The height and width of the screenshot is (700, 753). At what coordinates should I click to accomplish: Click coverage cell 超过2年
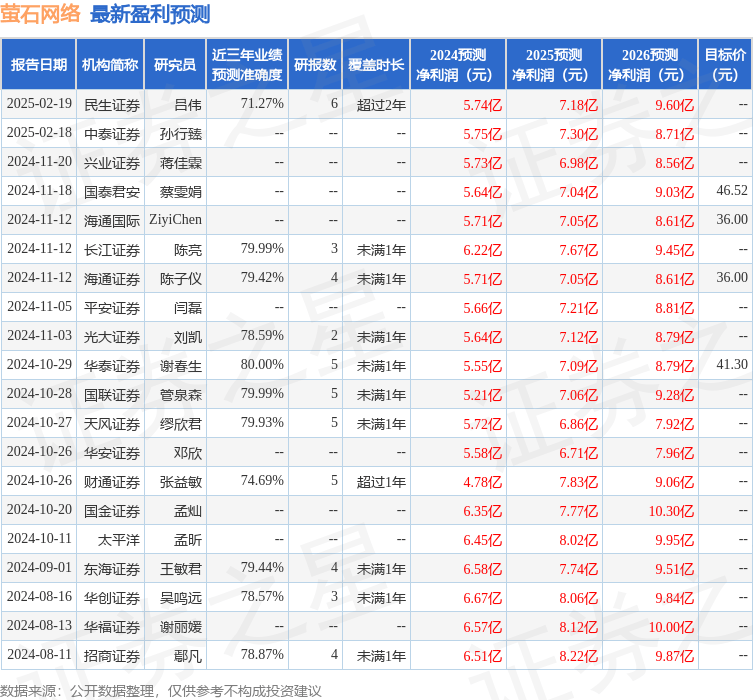click(381, 105)
